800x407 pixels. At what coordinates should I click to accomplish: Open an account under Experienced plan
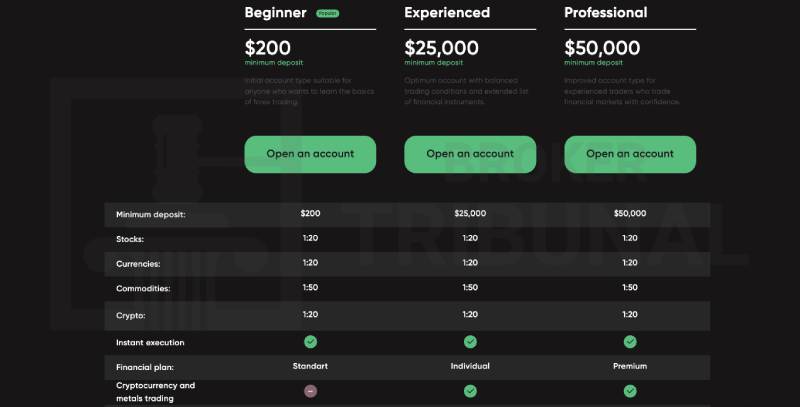pos(470,154)
